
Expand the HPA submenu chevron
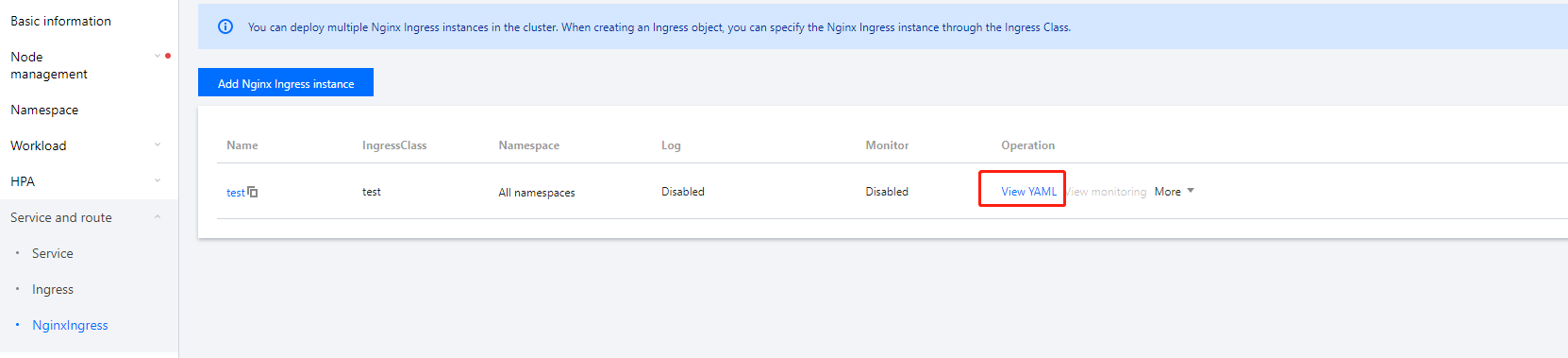pyautogui.click(x=158, y=180)
